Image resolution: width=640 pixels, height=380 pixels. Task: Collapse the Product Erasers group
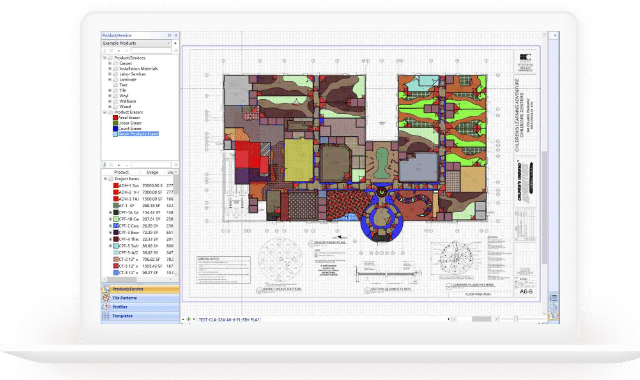pyautogui.click(x=105, y=112)
